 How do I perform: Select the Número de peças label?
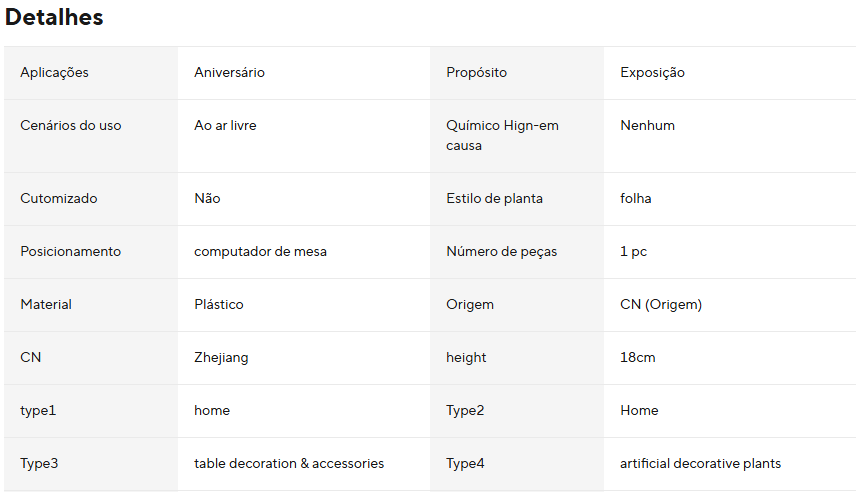click(x=502, y=252)
